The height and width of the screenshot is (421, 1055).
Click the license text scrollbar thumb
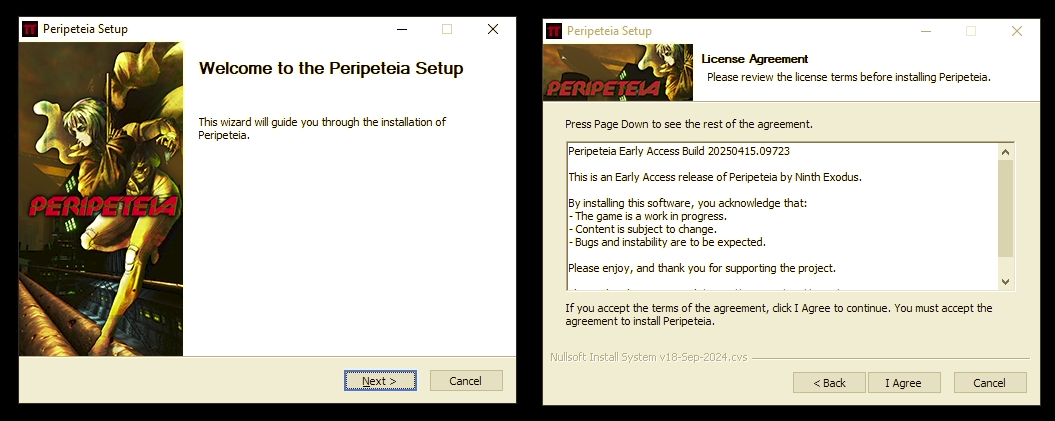pyautogui.click(x=1006, y=208)
